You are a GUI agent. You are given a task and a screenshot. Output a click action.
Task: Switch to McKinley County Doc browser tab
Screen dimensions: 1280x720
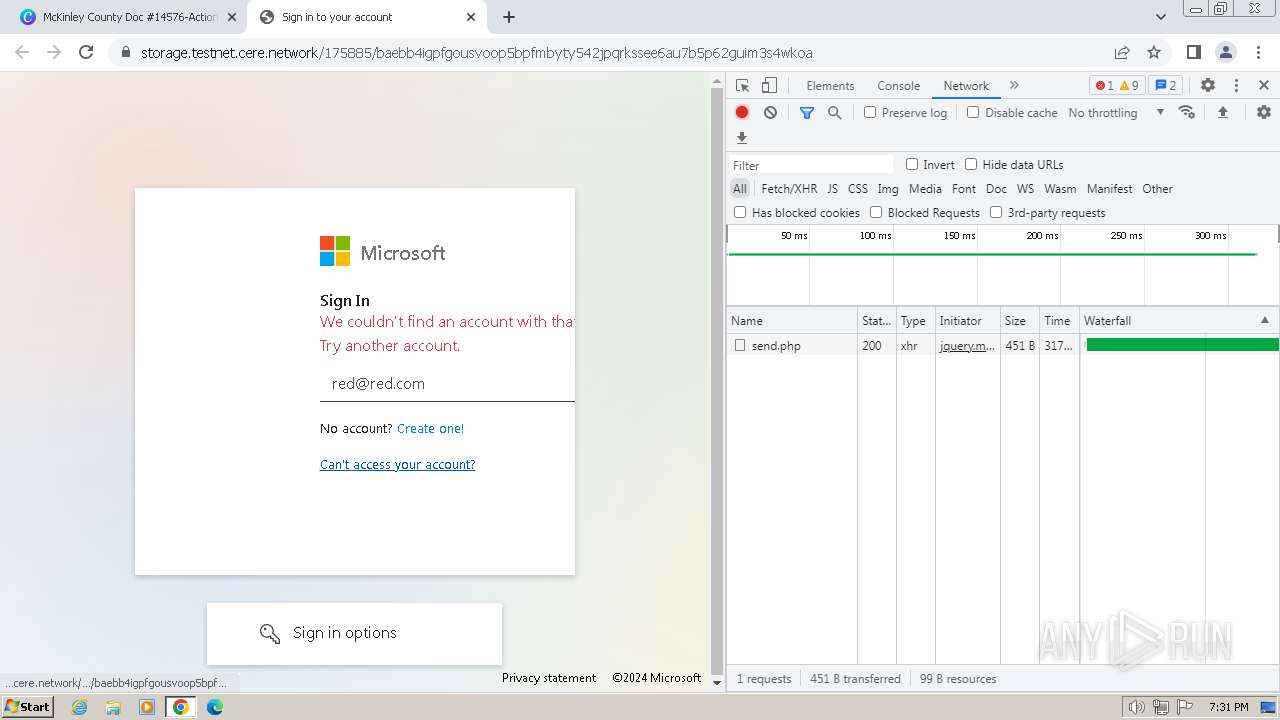tap(128, 17)
